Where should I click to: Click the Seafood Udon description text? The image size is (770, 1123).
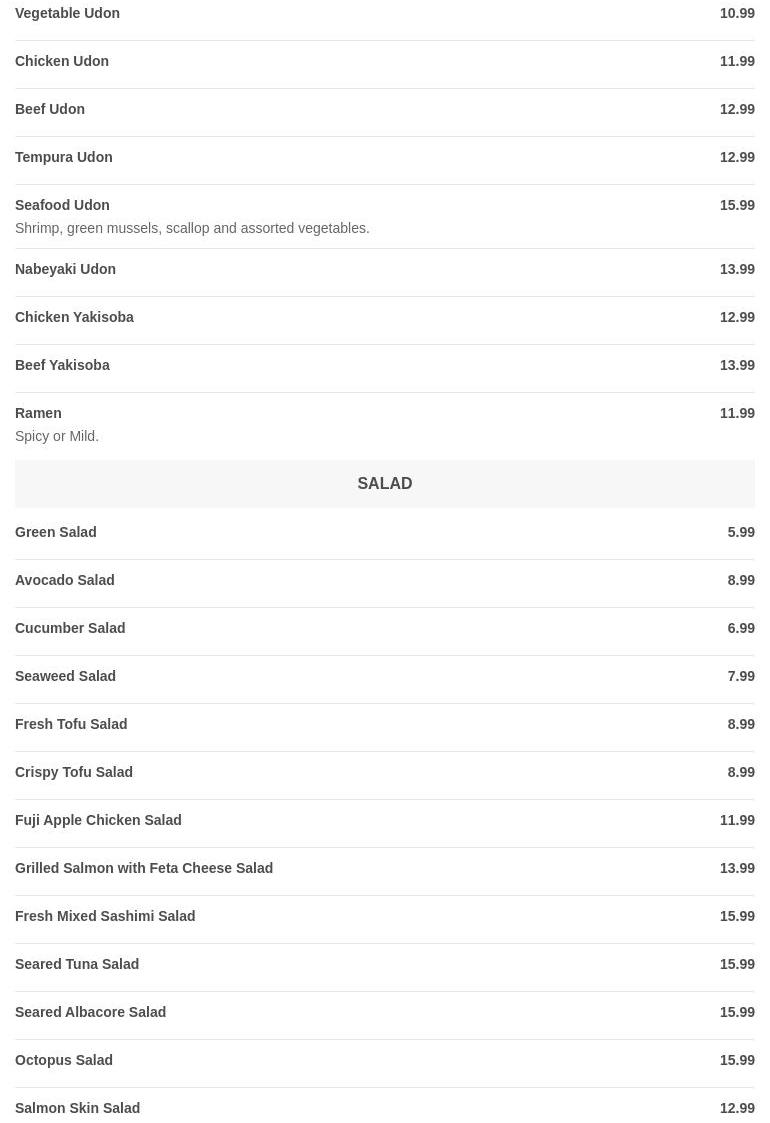(192, 228)
